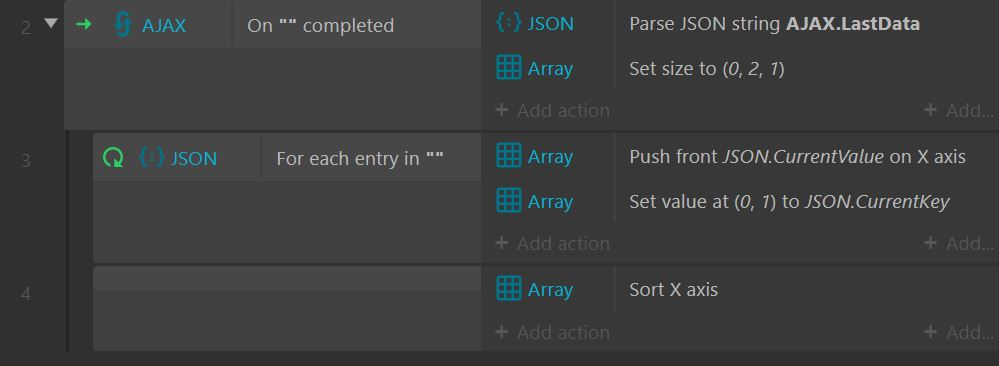This screenshot has width=999, height=366.
Task: Click the AJAX object icon in event 2
Action: tap(122, 25)
